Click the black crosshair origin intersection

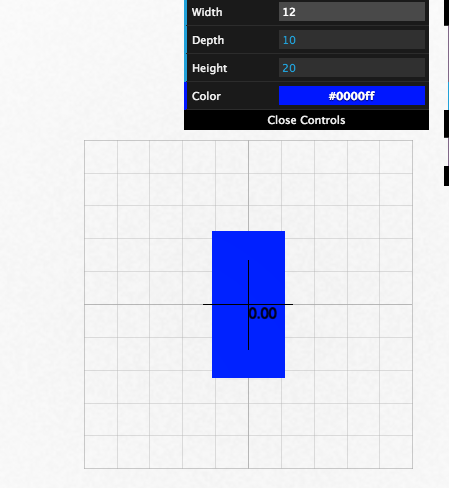click(248, 304)
